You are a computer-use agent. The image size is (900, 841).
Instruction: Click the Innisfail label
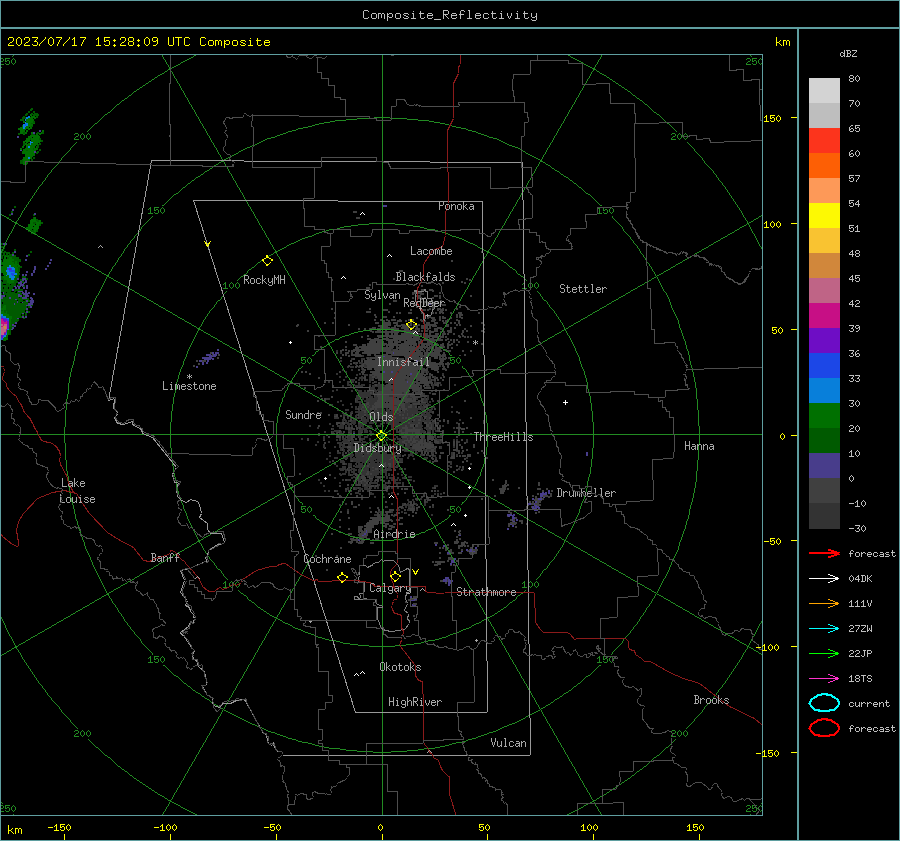pos(404,362)
